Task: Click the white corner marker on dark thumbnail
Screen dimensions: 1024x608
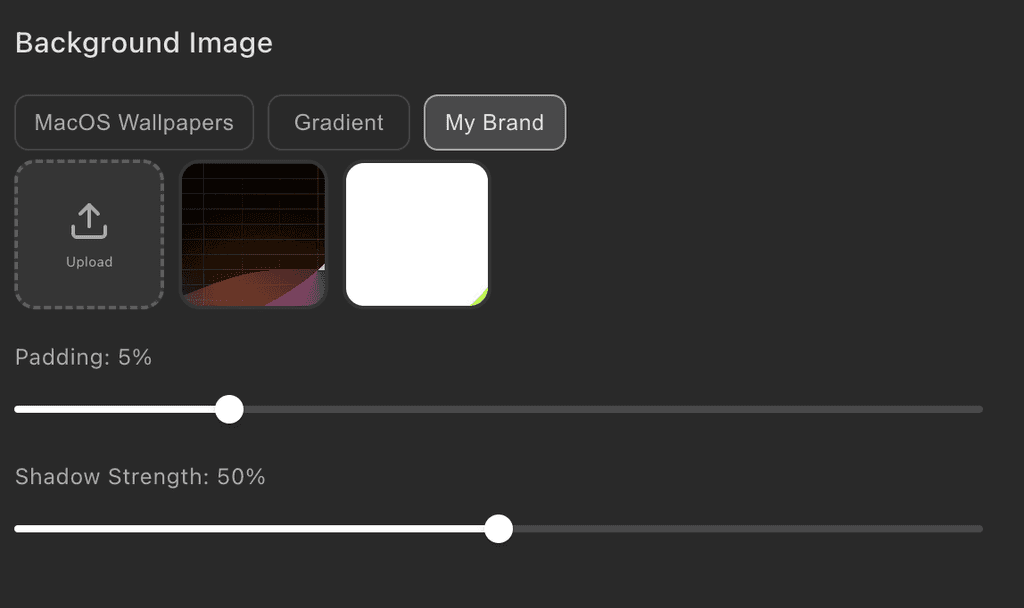Action: tap(321, 267)
